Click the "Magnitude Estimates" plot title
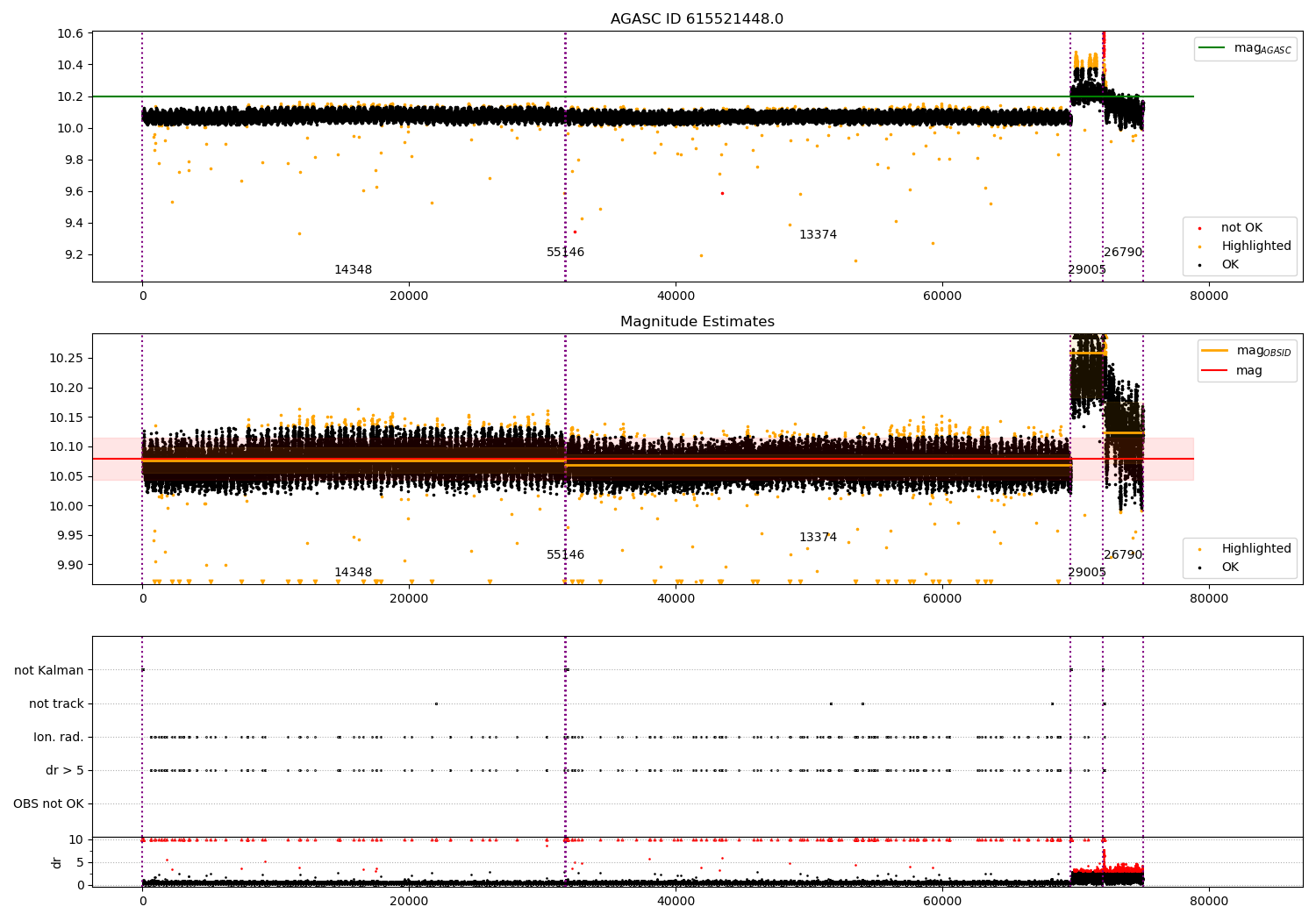Image resolution: width=1316 pixels, height=921 pixels. (697, 322)
